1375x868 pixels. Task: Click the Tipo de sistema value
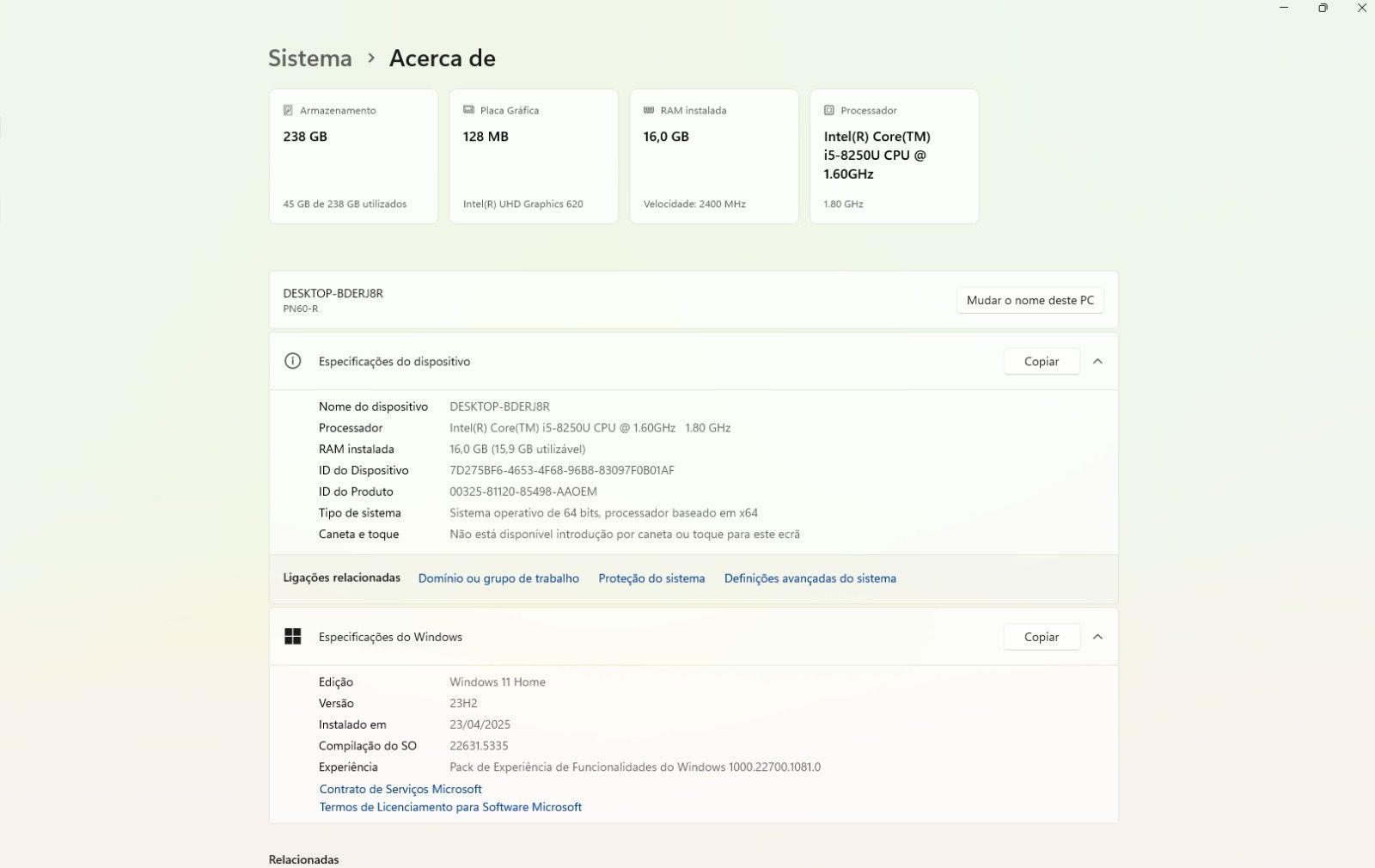[603, 513]
